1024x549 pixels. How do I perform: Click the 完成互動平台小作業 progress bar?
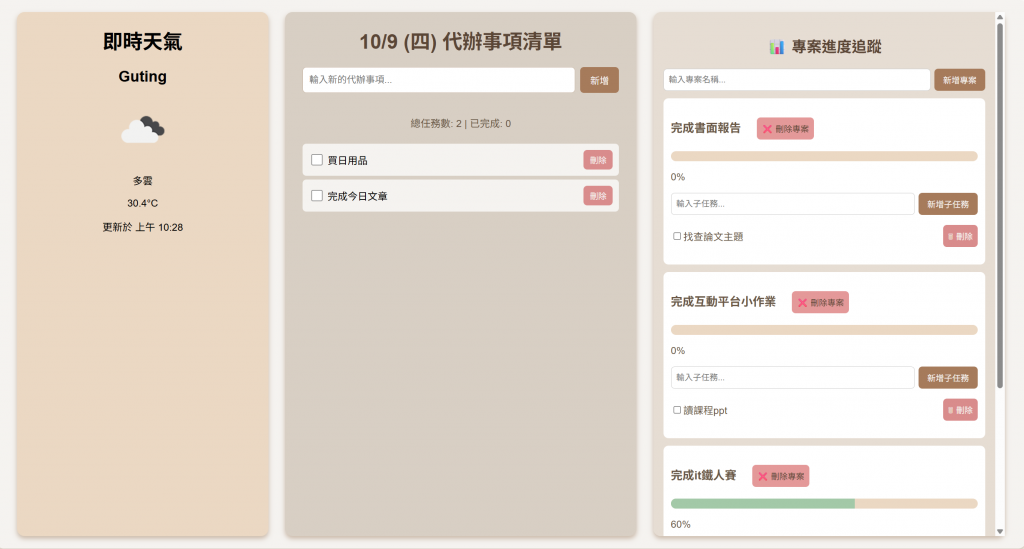tap(824, 330)
